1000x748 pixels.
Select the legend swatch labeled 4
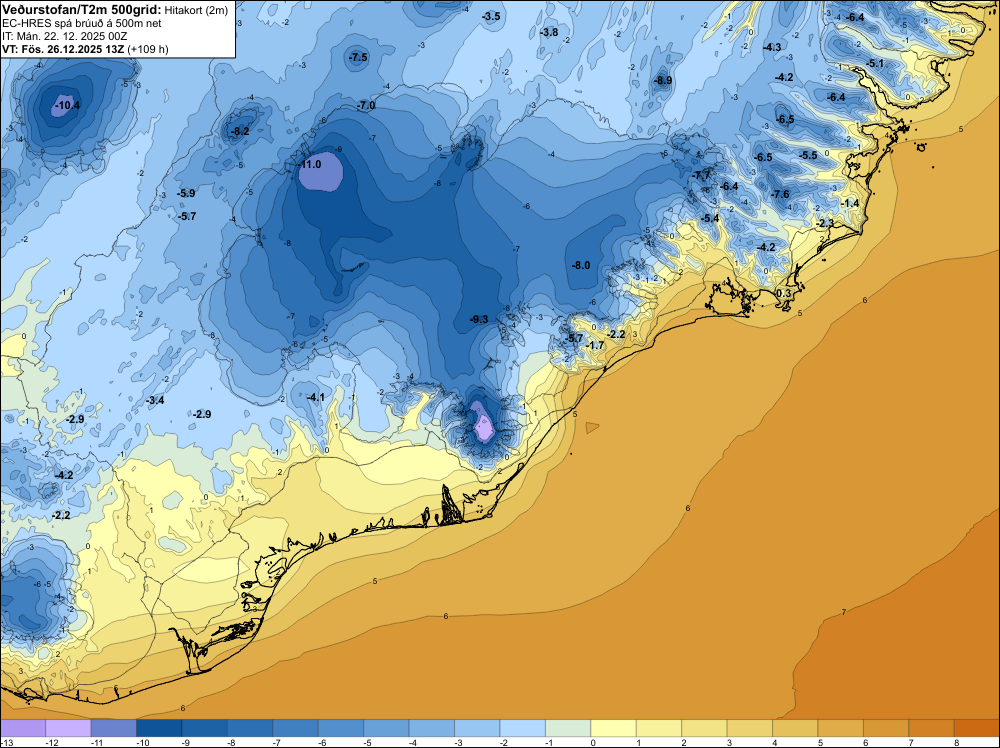[795, 728]
